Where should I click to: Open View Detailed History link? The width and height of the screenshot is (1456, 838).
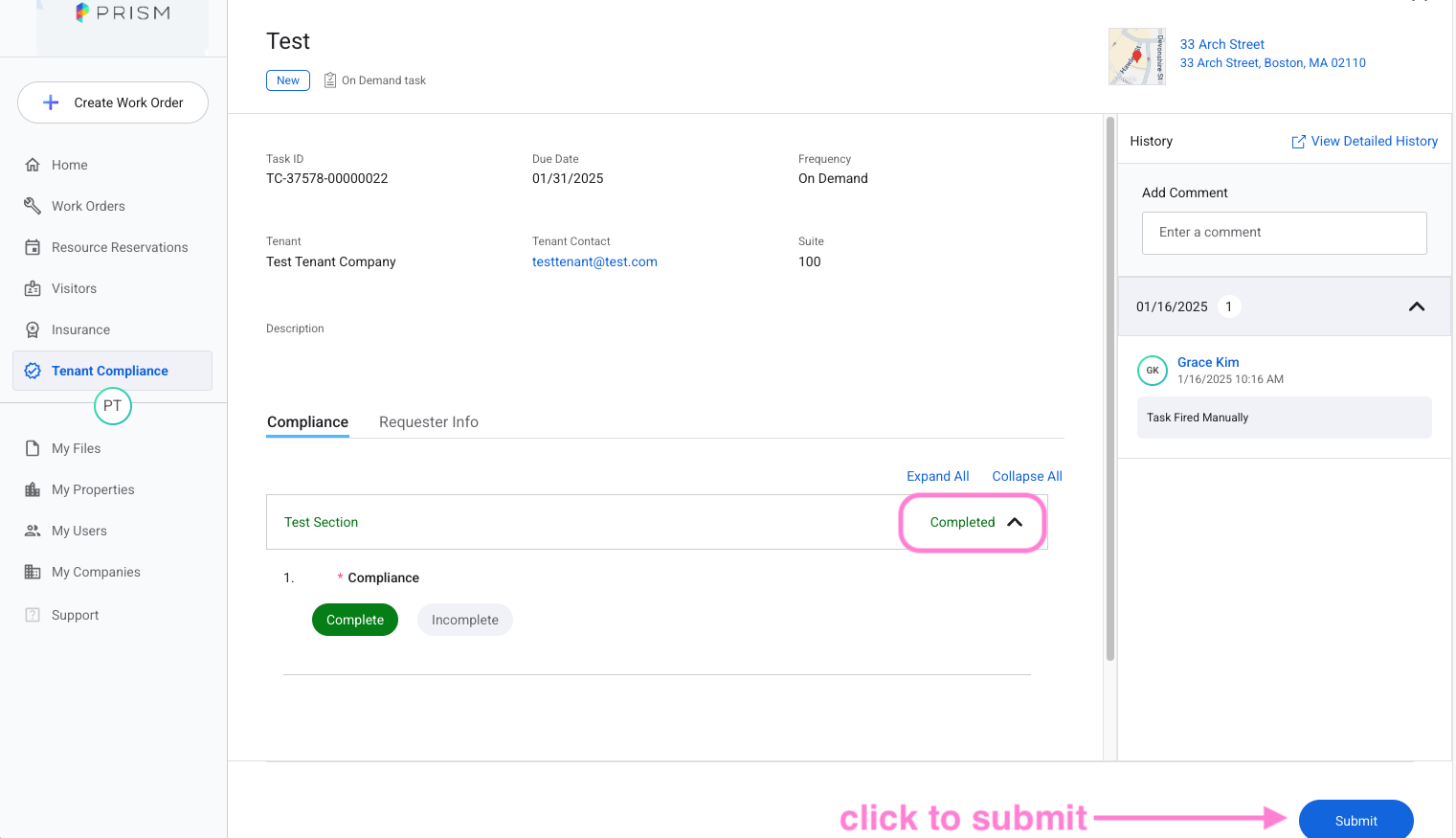point(1364,141)
